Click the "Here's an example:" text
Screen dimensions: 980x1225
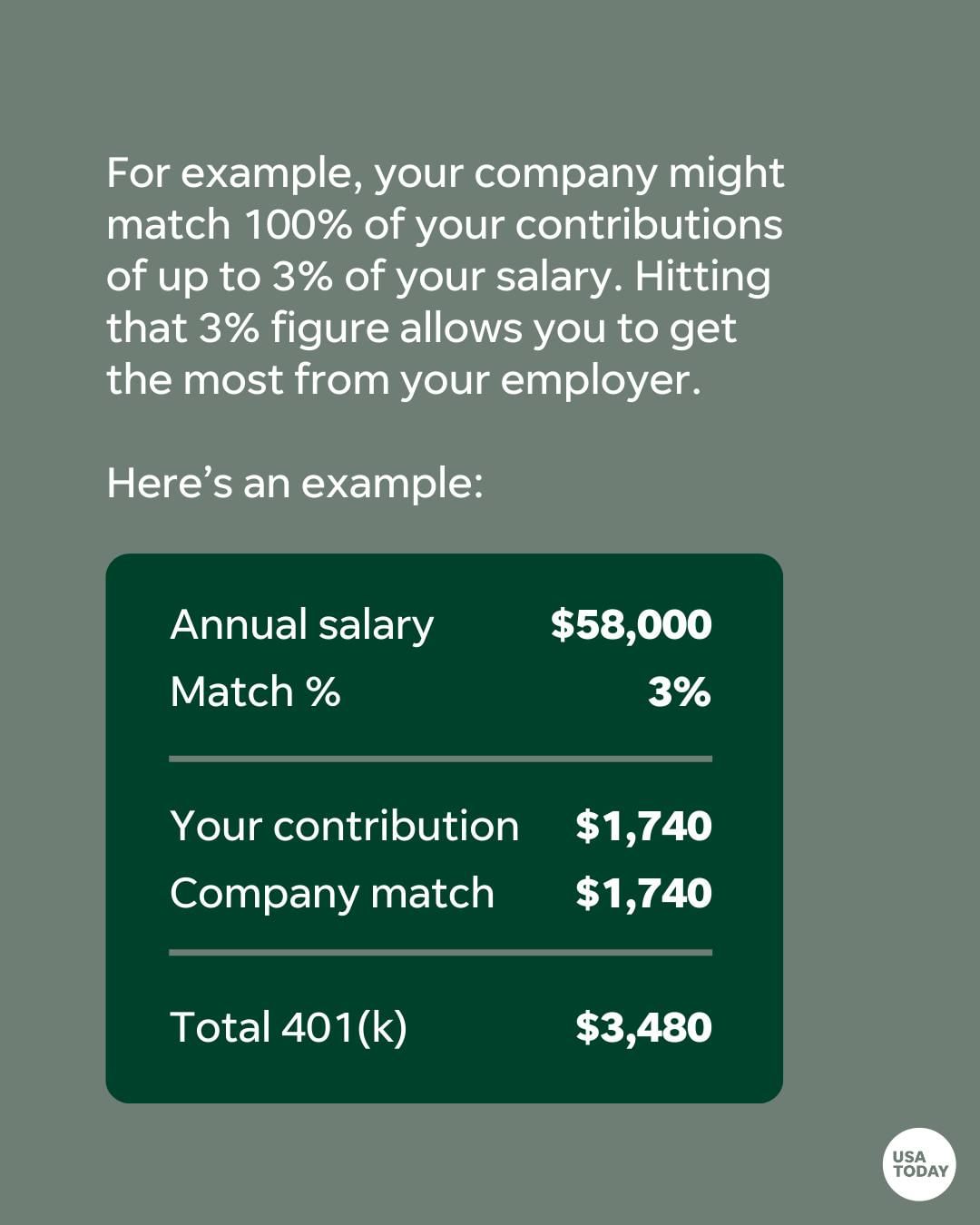295,483
